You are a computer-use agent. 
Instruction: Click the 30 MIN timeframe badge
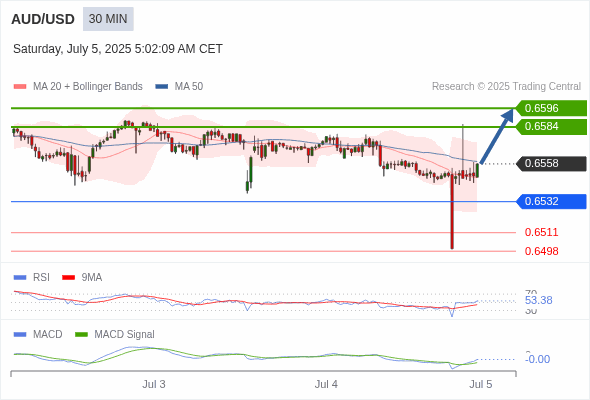108,19
